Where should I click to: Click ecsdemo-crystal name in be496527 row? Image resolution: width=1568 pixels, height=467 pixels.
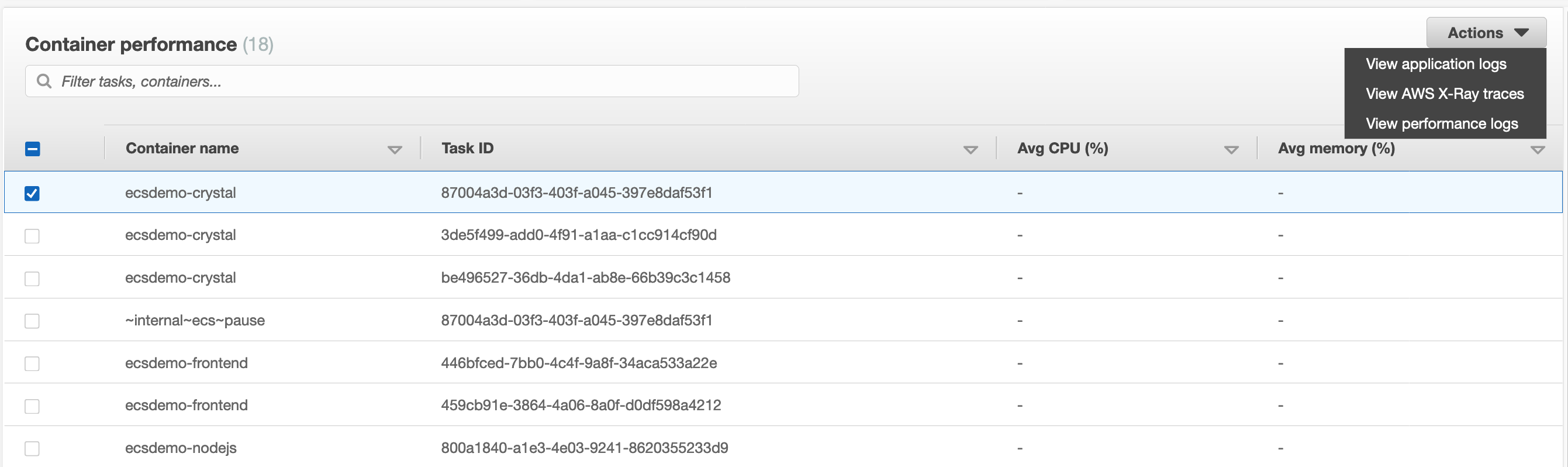point(180,277)
